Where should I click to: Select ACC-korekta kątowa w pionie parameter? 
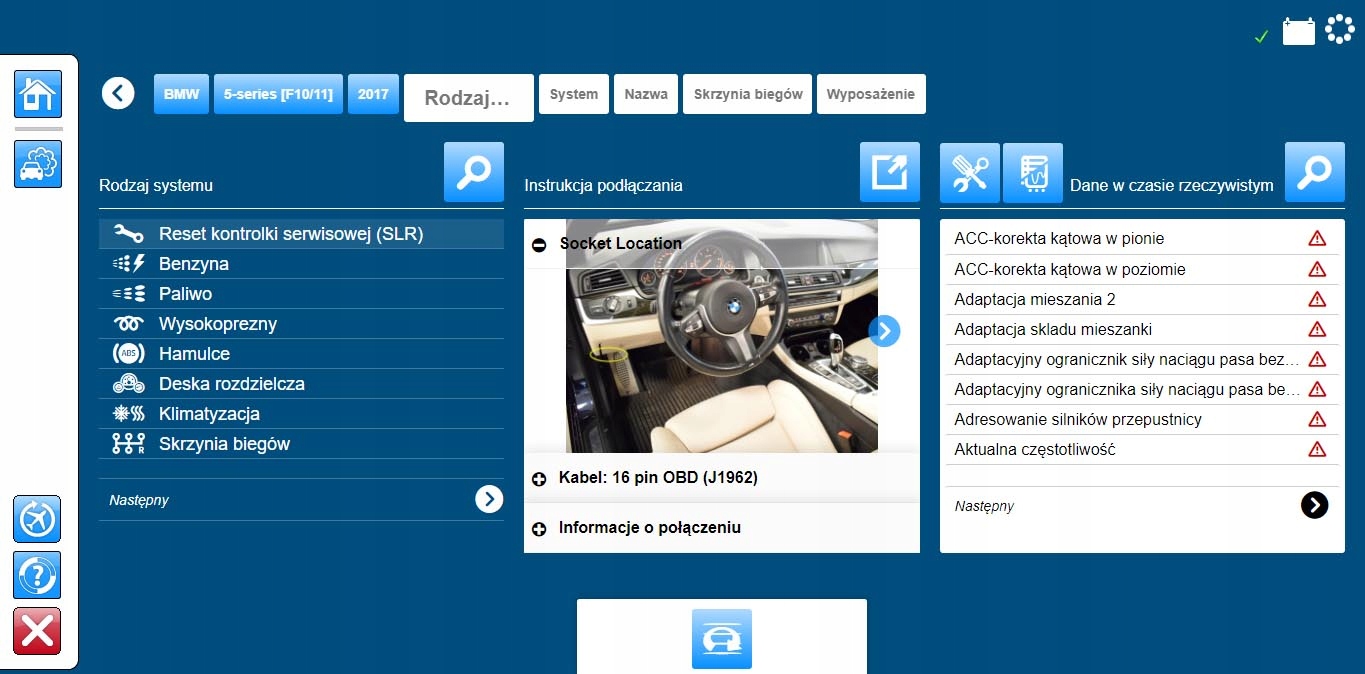tap(1059, 239)
